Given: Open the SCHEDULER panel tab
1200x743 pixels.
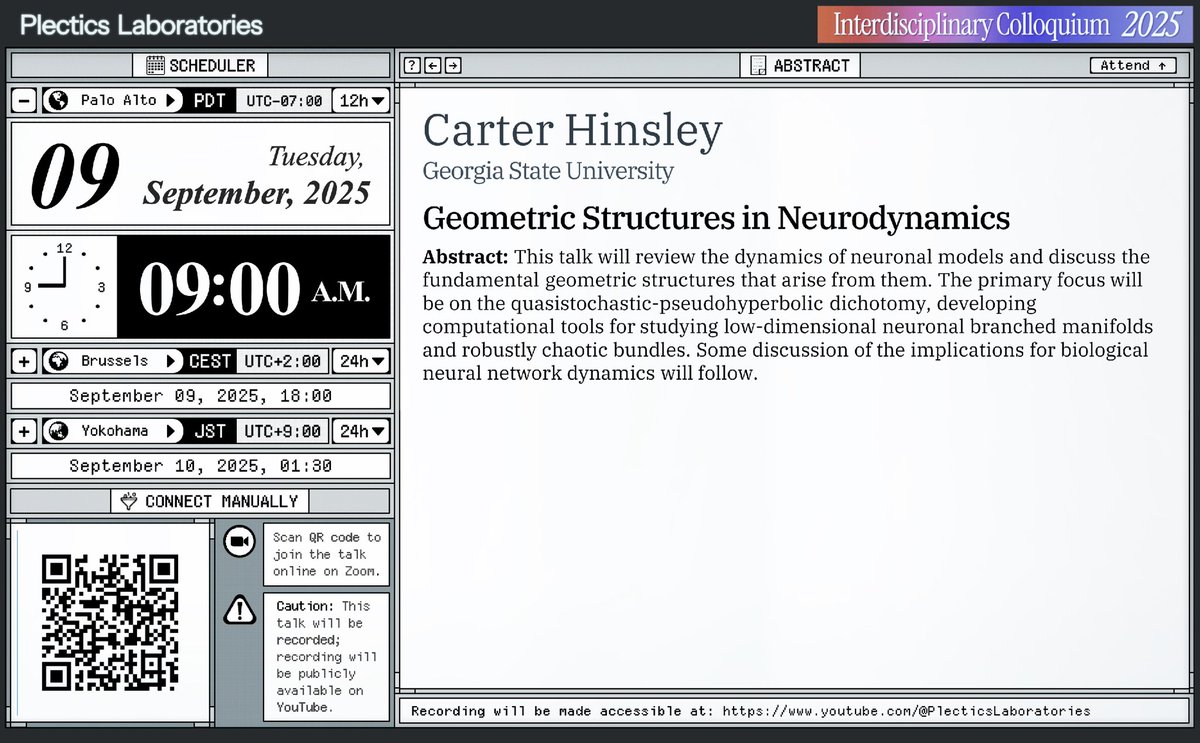Looking at the screenshot, I should (x=200, y=66).
